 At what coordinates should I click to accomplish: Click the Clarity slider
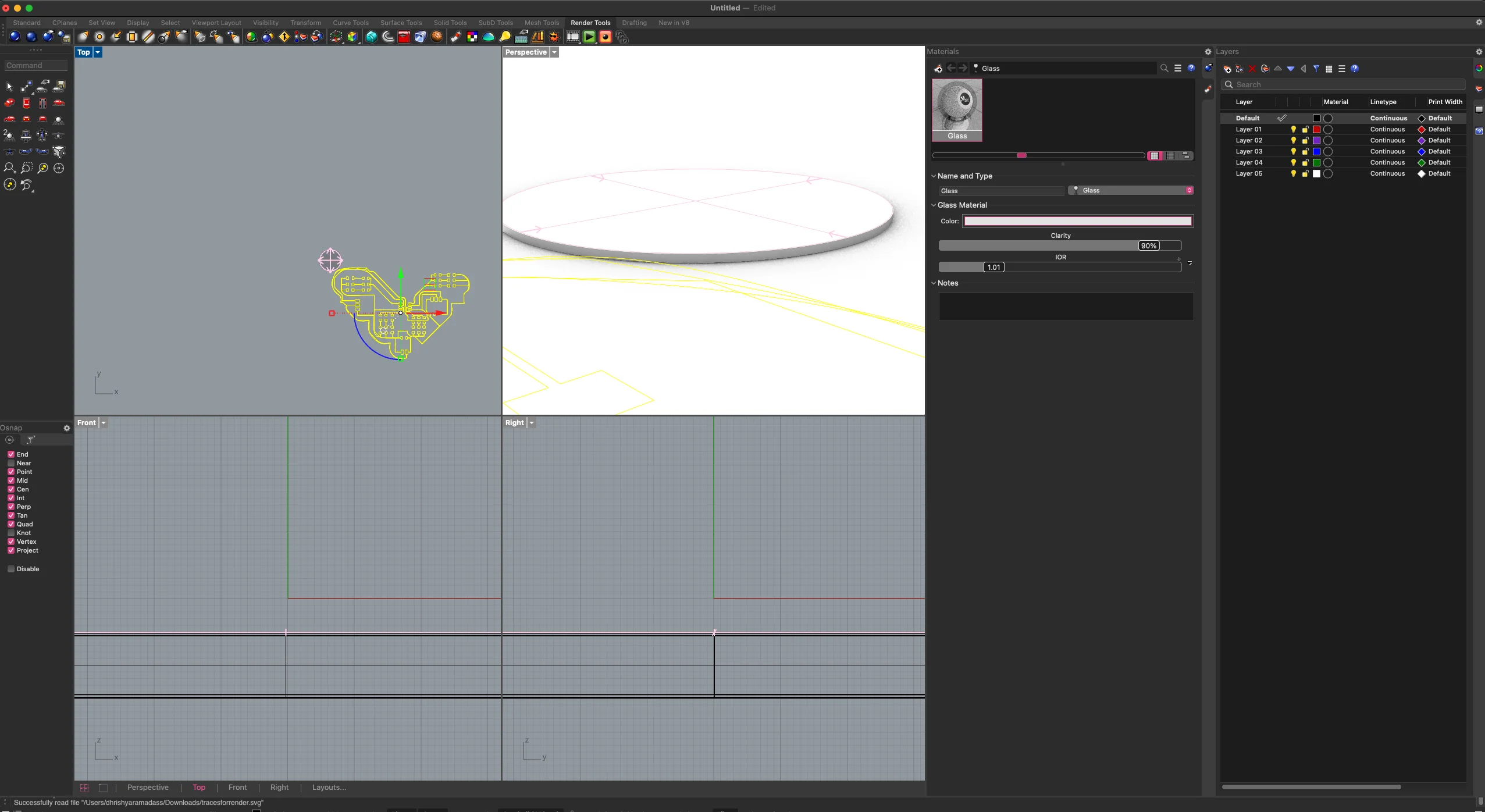pyautogui.click(x=1060, y=245)
